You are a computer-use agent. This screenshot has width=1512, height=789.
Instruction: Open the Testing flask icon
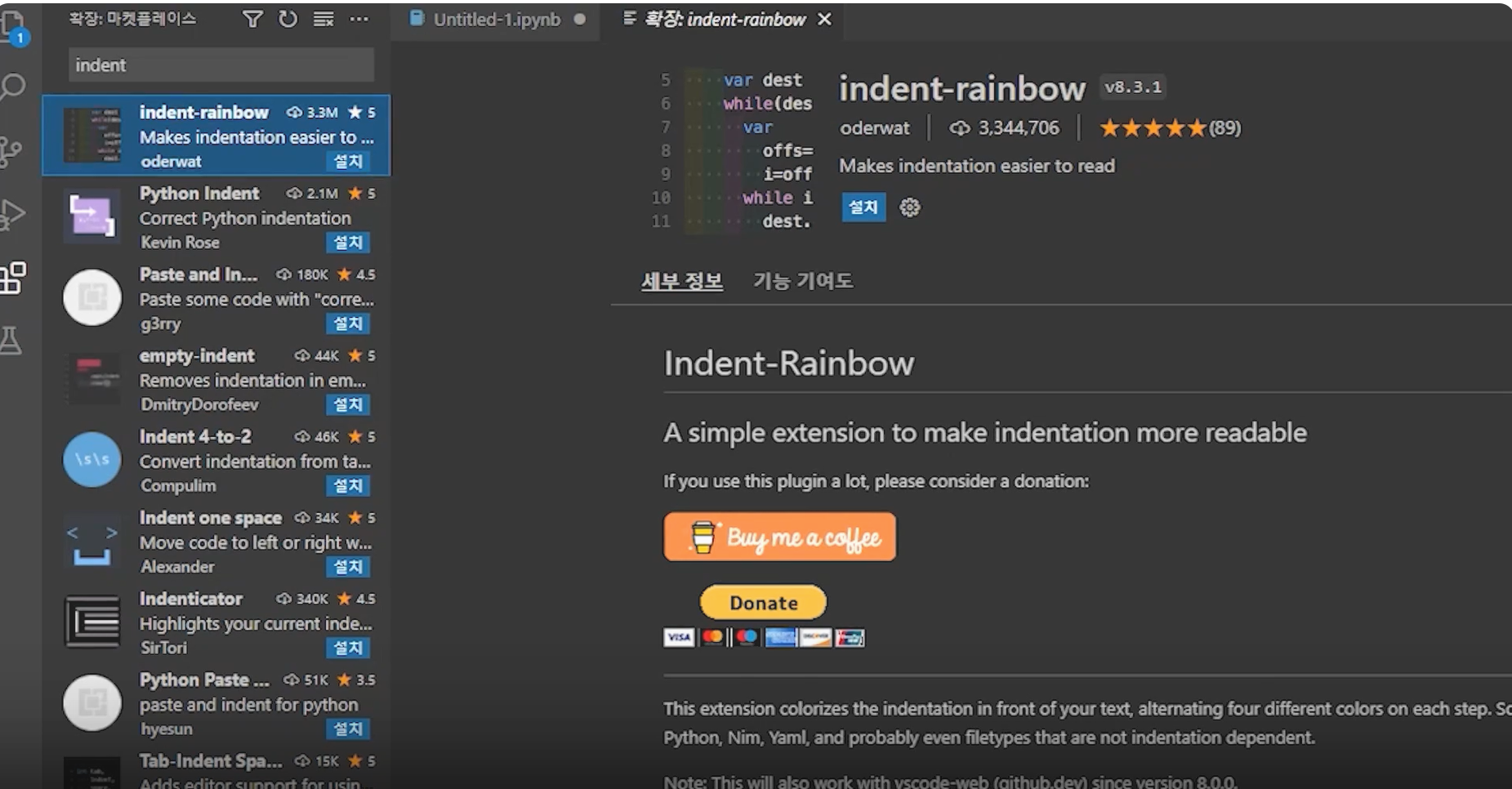pyautogui.click(x=11, y=340)
